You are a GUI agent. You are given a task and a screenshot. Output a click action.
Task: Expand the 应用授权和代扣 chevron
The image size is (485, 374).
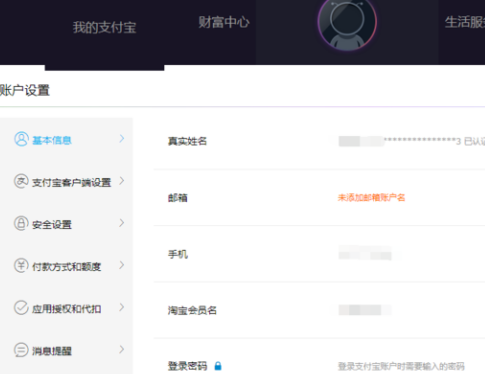click(122, 307)
